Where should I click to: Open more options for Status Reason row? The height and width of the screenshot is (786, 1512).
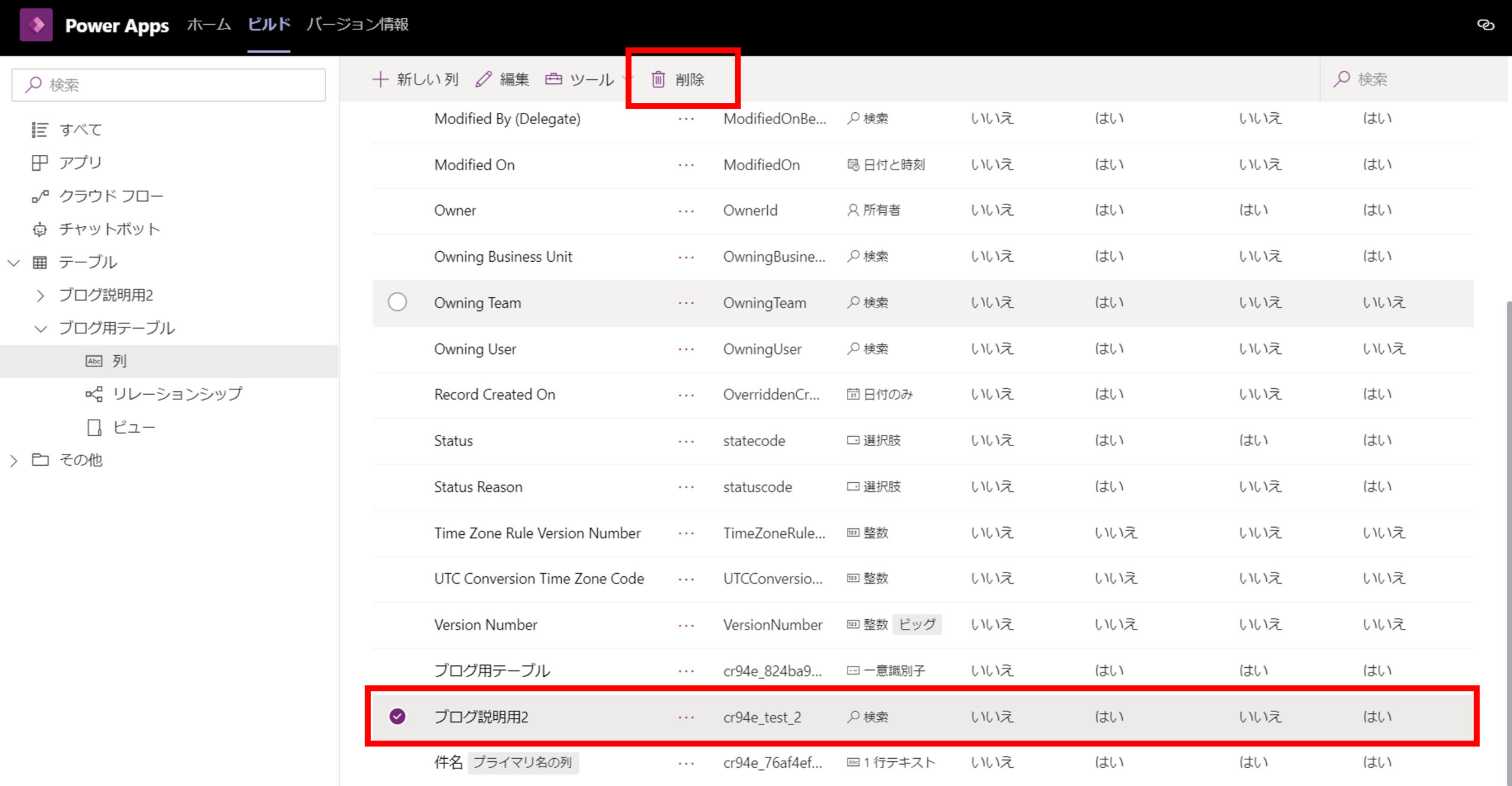click(686, 488)
